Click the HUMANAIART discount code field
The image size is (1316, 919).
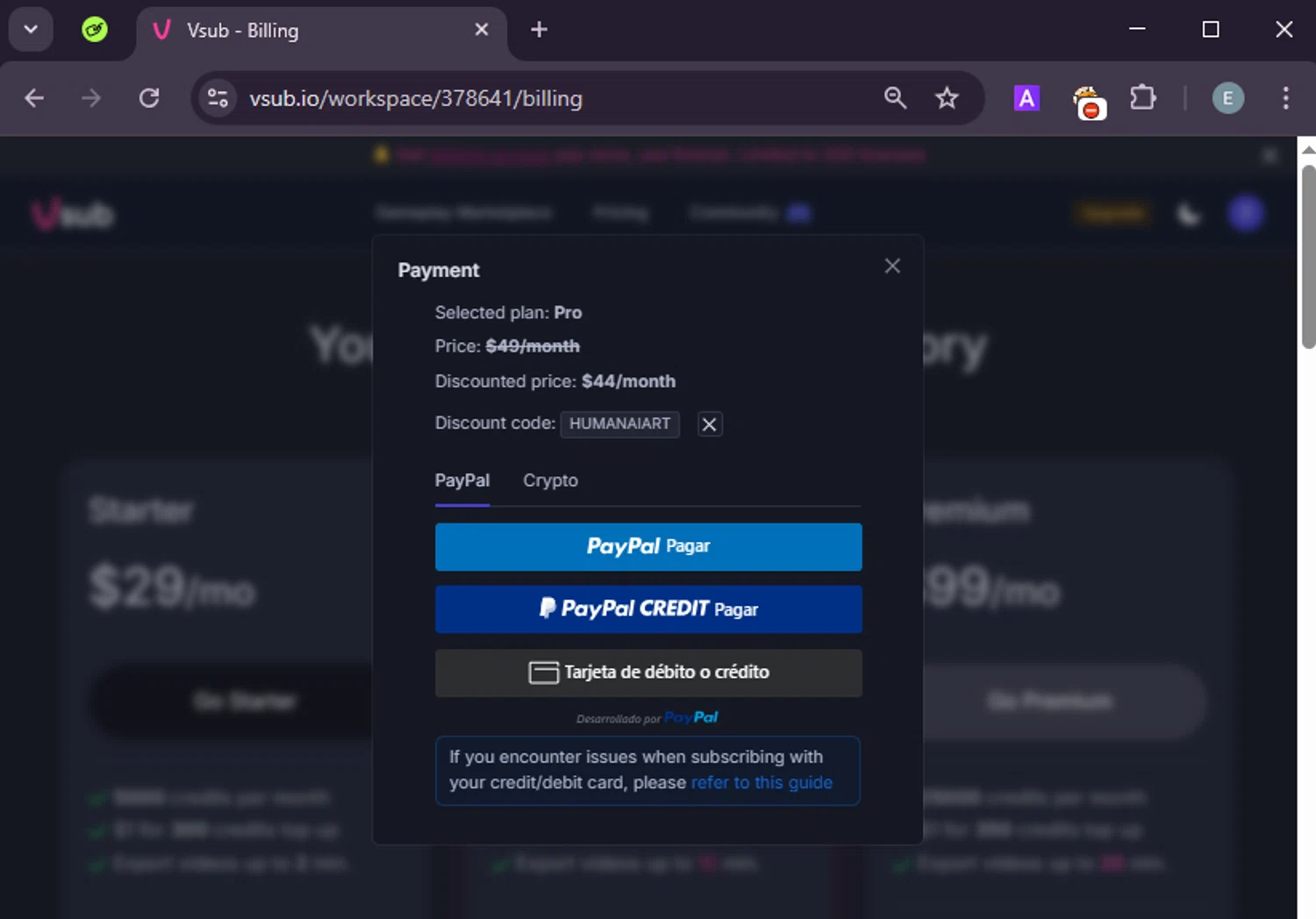(619, 424)
